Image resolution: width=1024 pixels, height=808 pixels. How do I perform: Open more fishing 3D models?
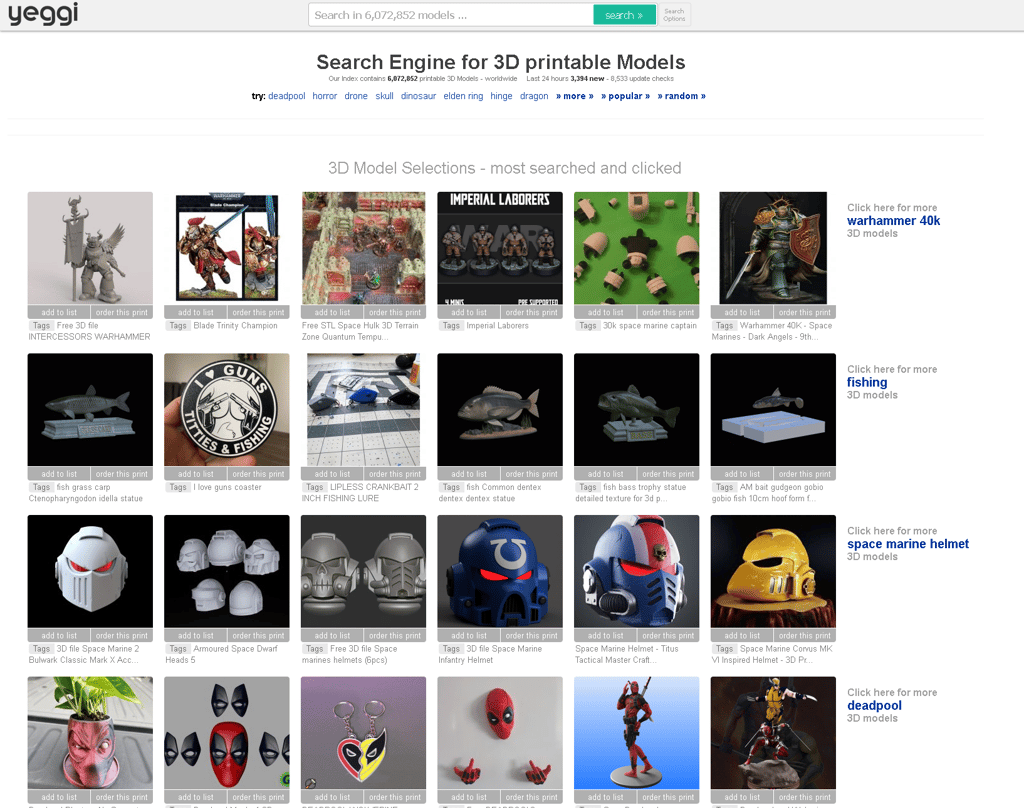pos(867,383)
